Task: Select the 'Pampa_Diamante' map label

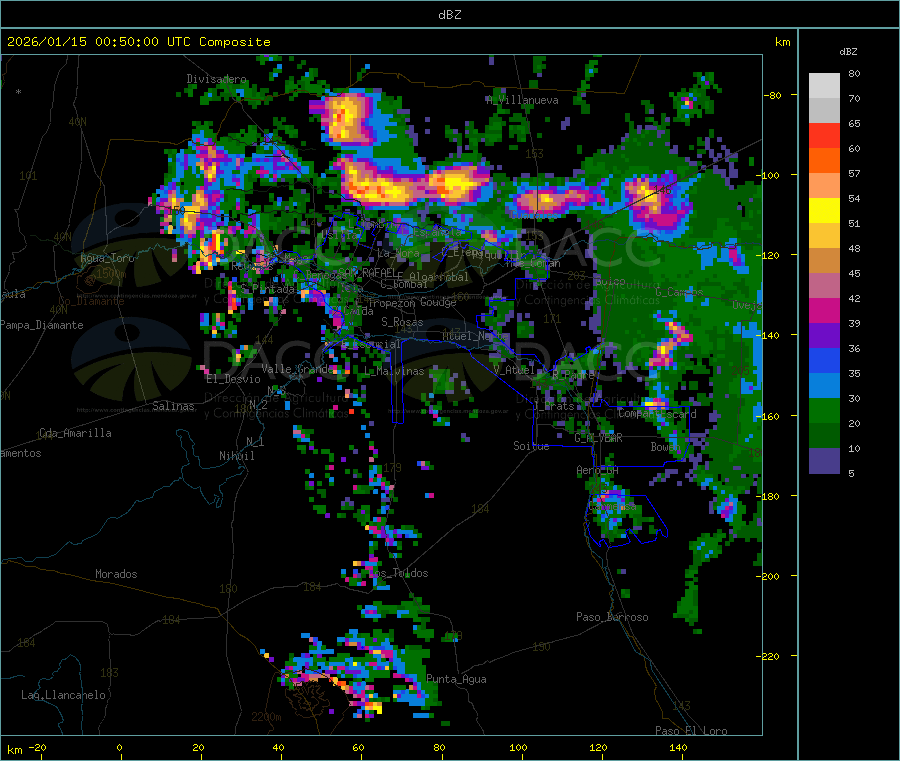Action: pos(42,325)
